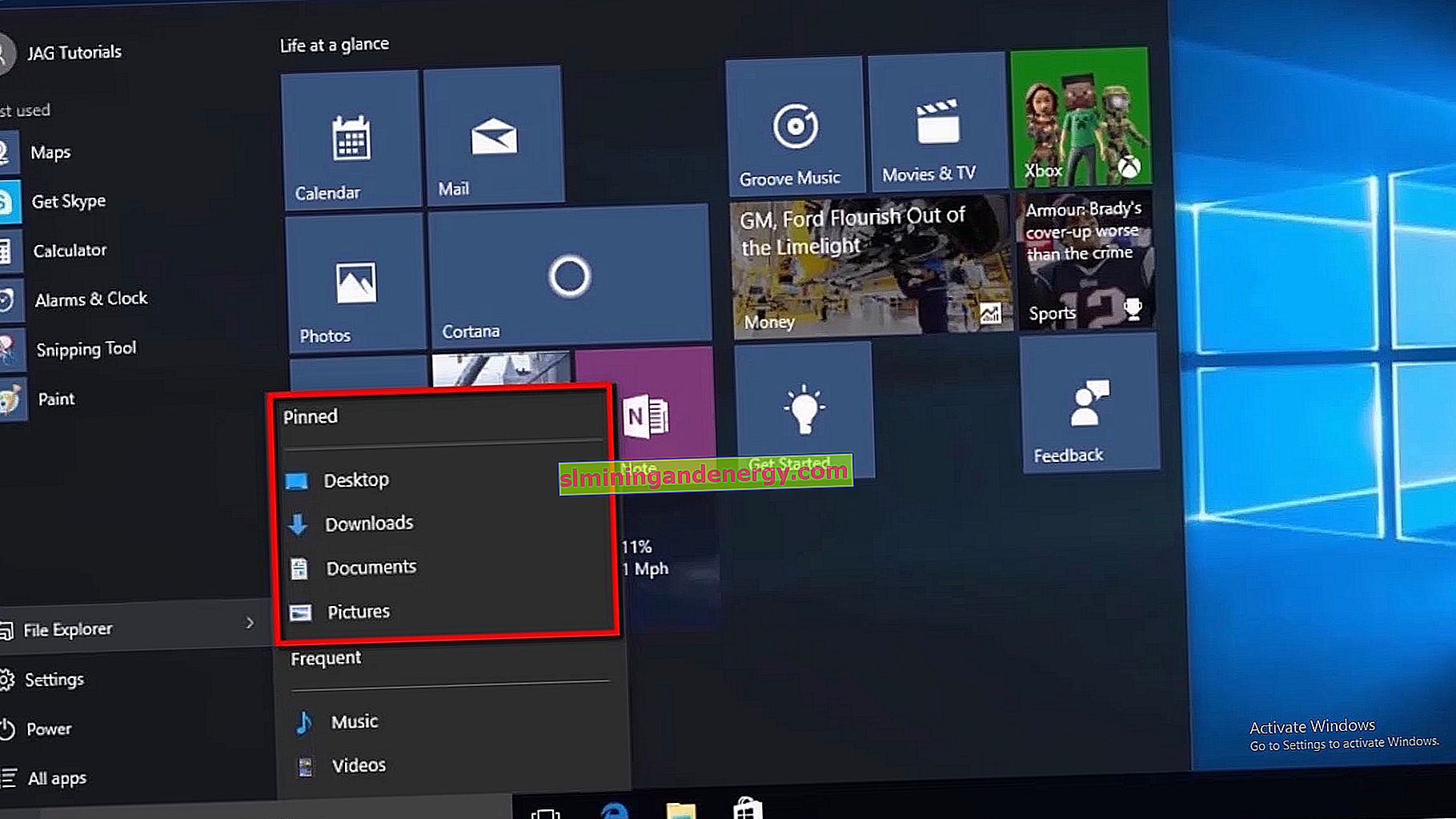
Task: Open the Mail tile
Action: [494, 135]
